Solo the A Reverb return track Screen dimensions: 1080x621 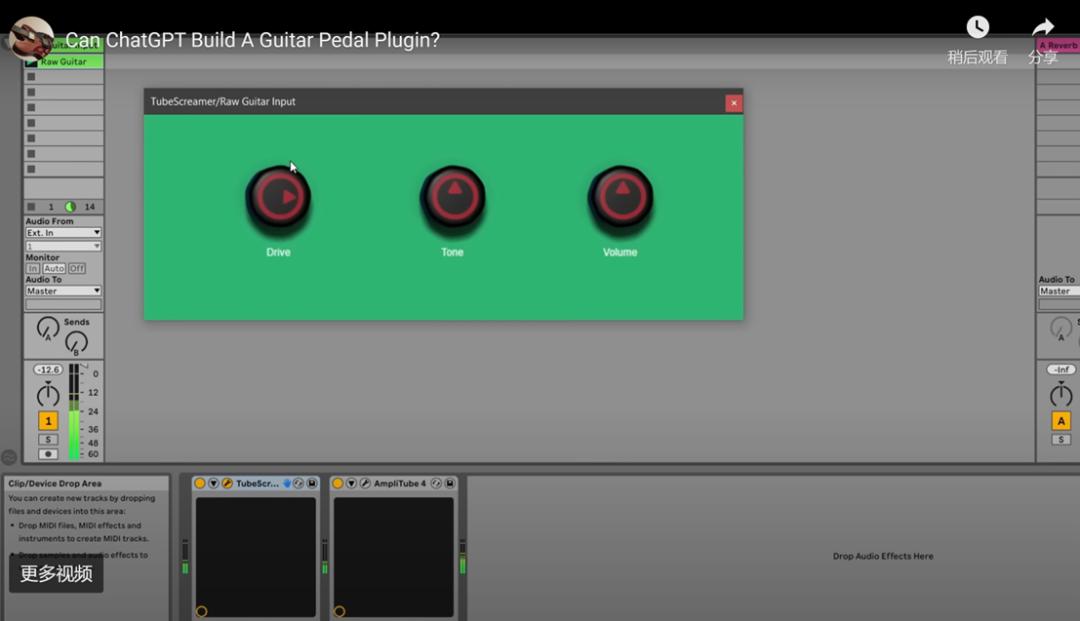1061,439
